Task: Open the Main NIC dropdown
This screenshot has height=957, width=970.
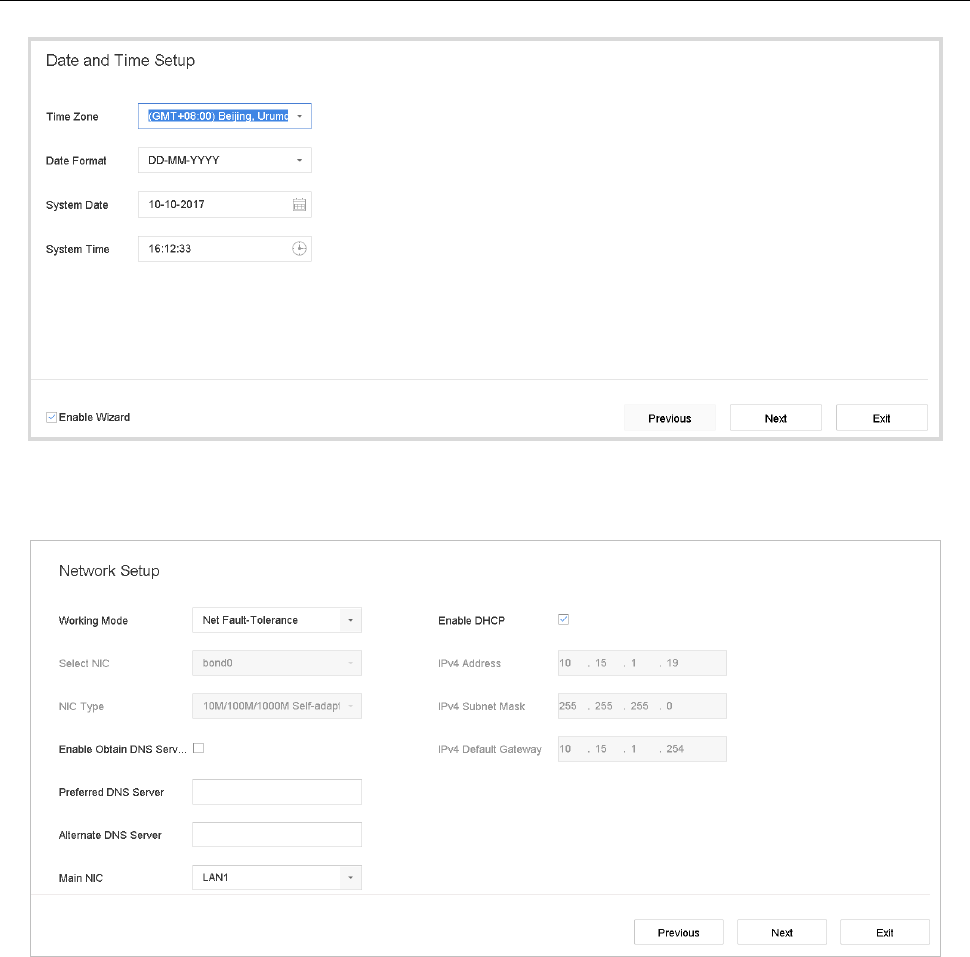Action: pos(350,878)
